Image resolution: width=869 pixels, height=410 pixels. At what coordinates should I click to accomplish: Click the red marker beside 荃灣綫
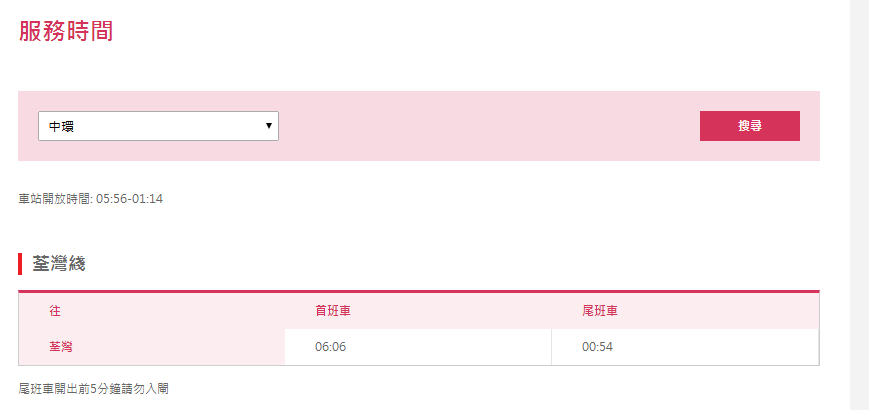[x=20, y=265]
